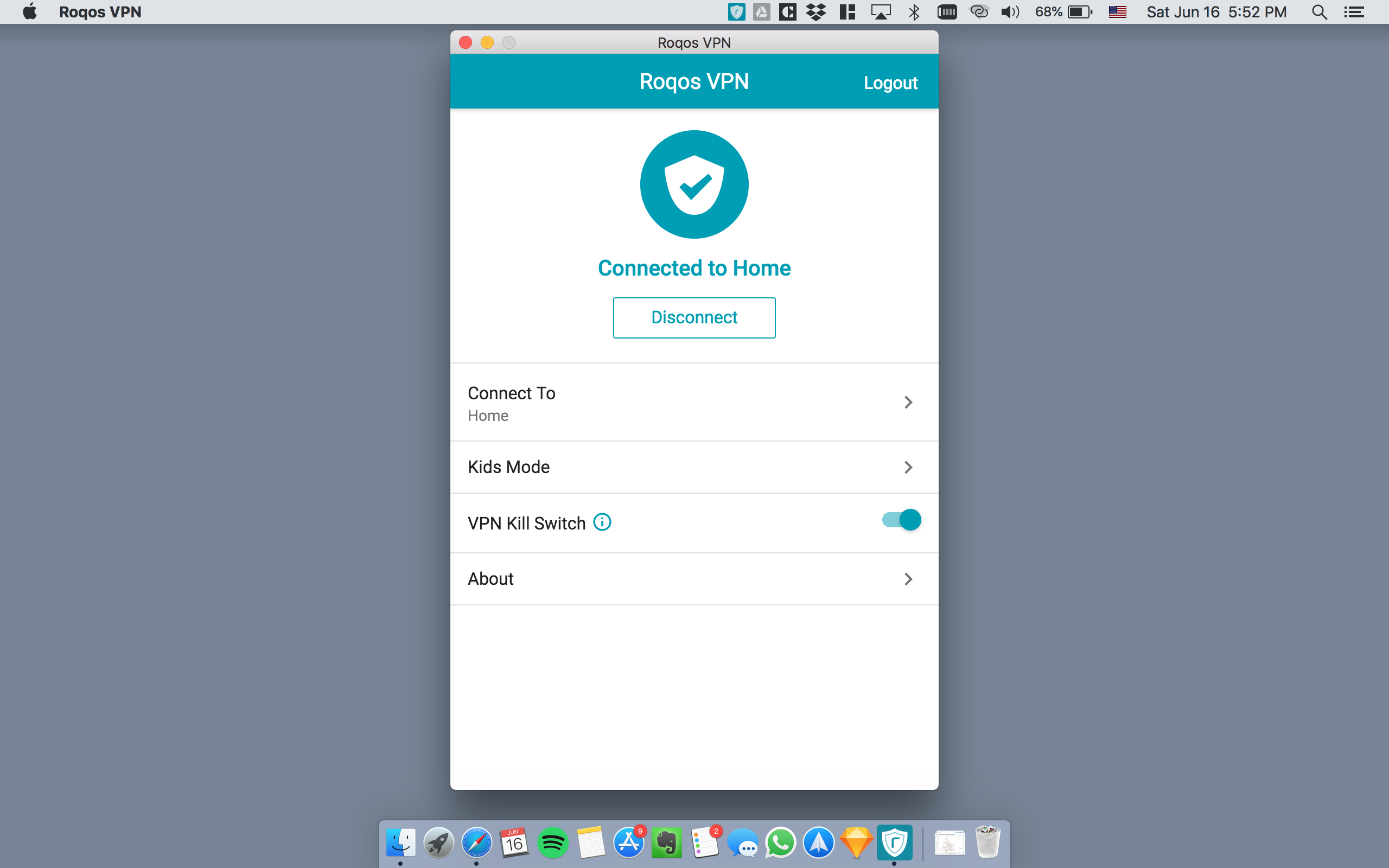
Task: Open Finder from the dock
Action: [399, 843]
